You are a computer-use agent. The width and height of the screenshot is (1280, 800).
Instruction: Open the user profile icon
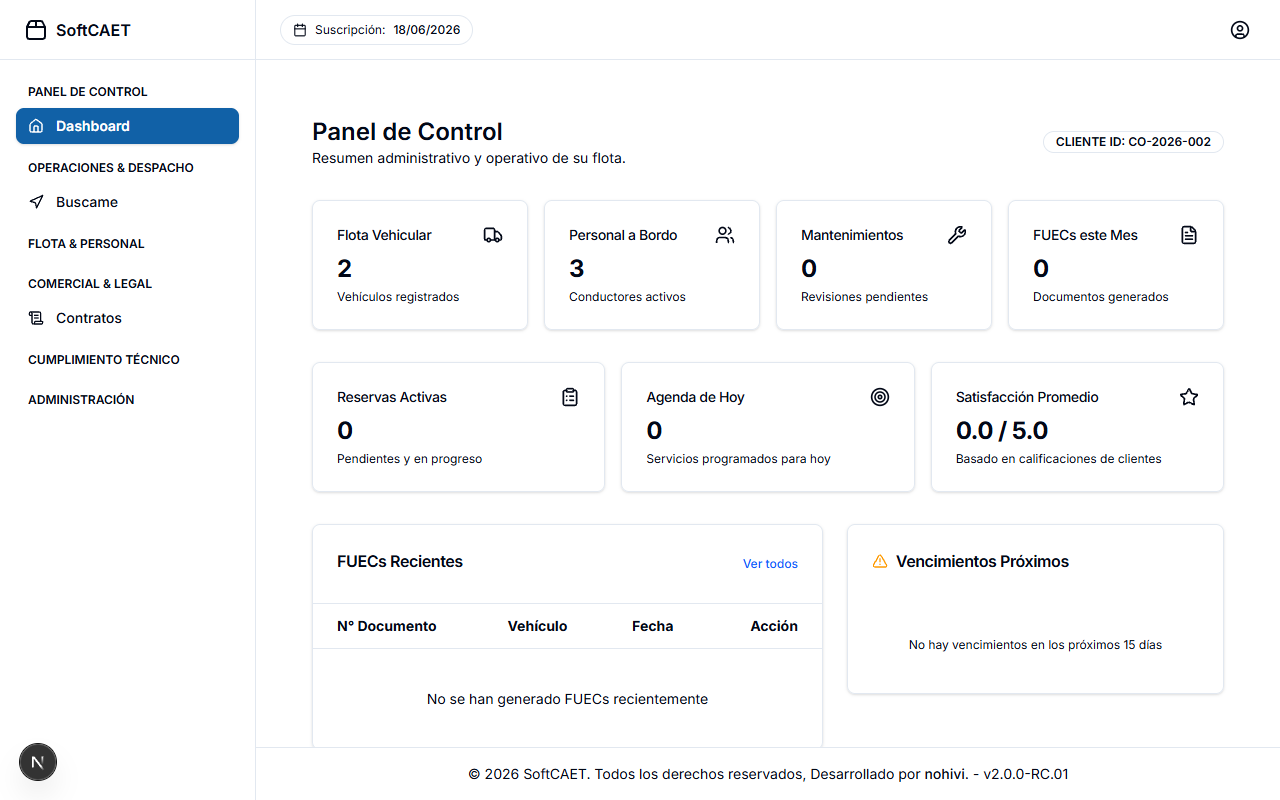(x=1240, y=30)
